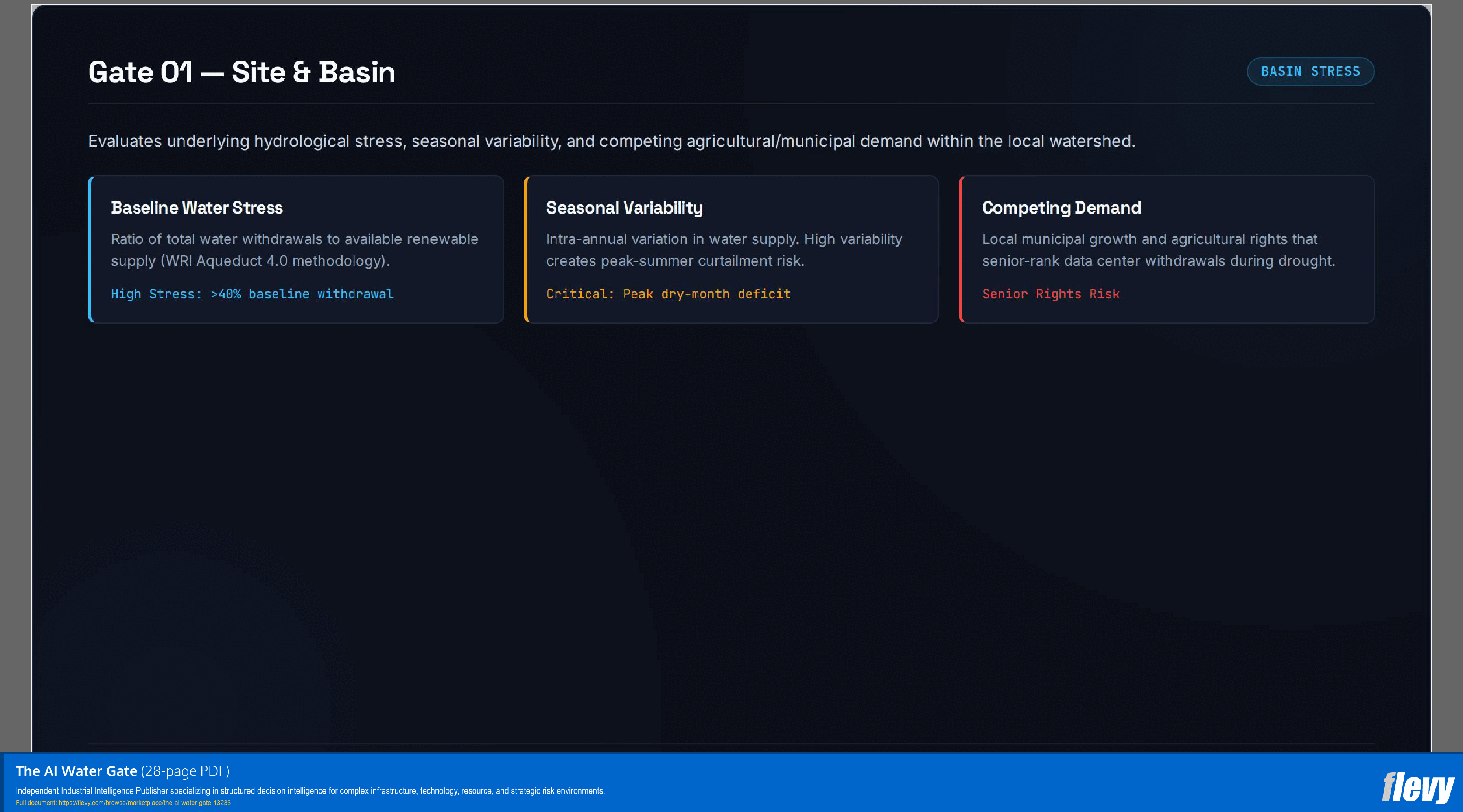Click the 'Gate 01 — Site & Basin' title
The height and width of the screenshot is (812, 1463).
[242, 72]
